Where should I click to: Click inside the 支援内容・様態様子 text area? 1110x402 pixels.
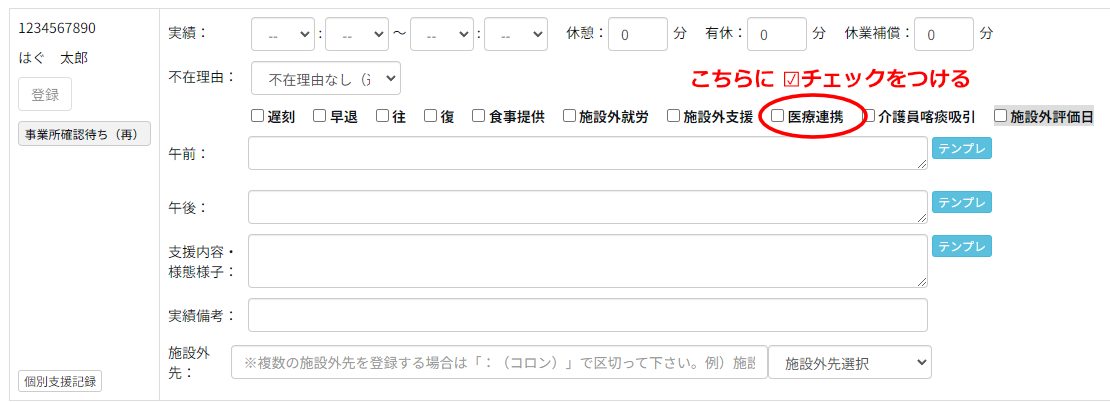(587, 261)
